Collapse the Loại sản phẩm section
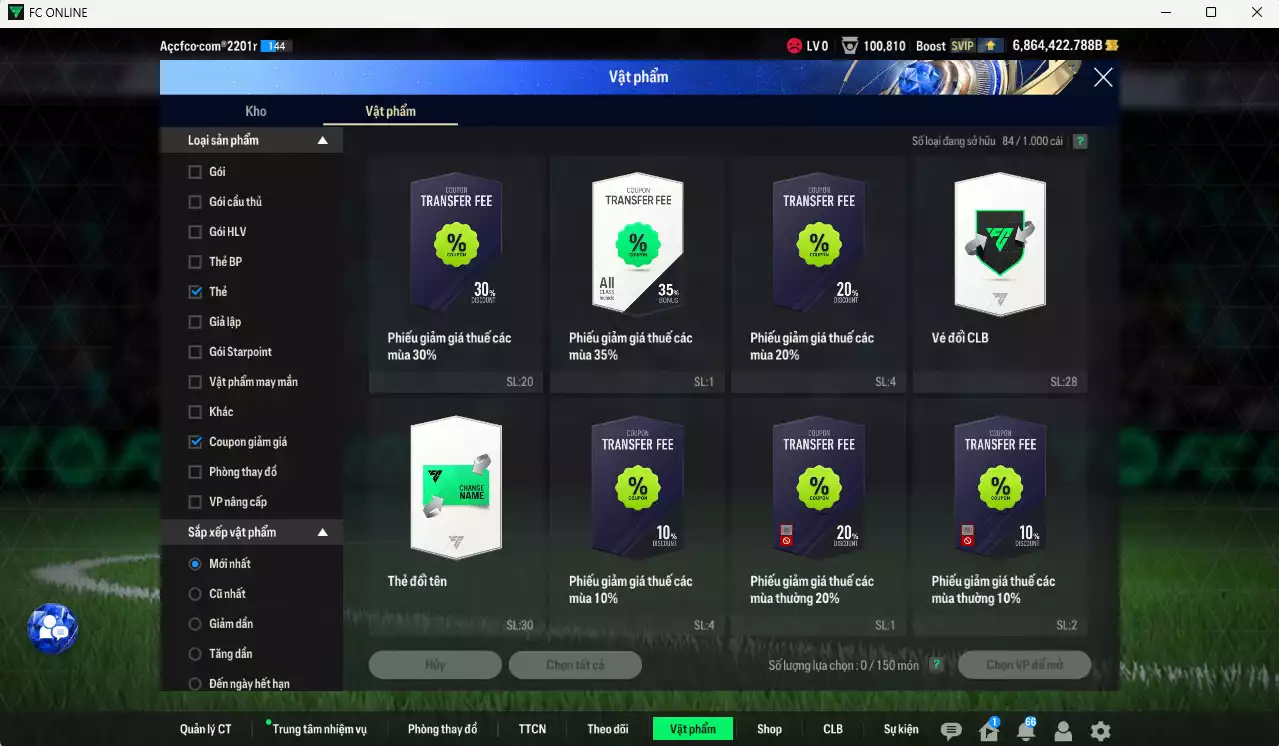Image resolution: width=1279 pixels, height=746 pixels. [322, 141]
